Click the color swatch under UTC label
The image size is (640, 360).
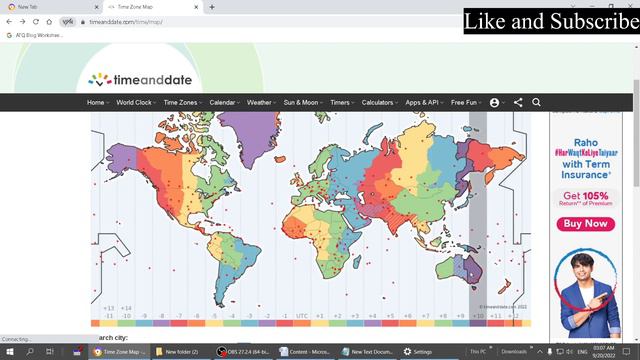coord(302,323)
